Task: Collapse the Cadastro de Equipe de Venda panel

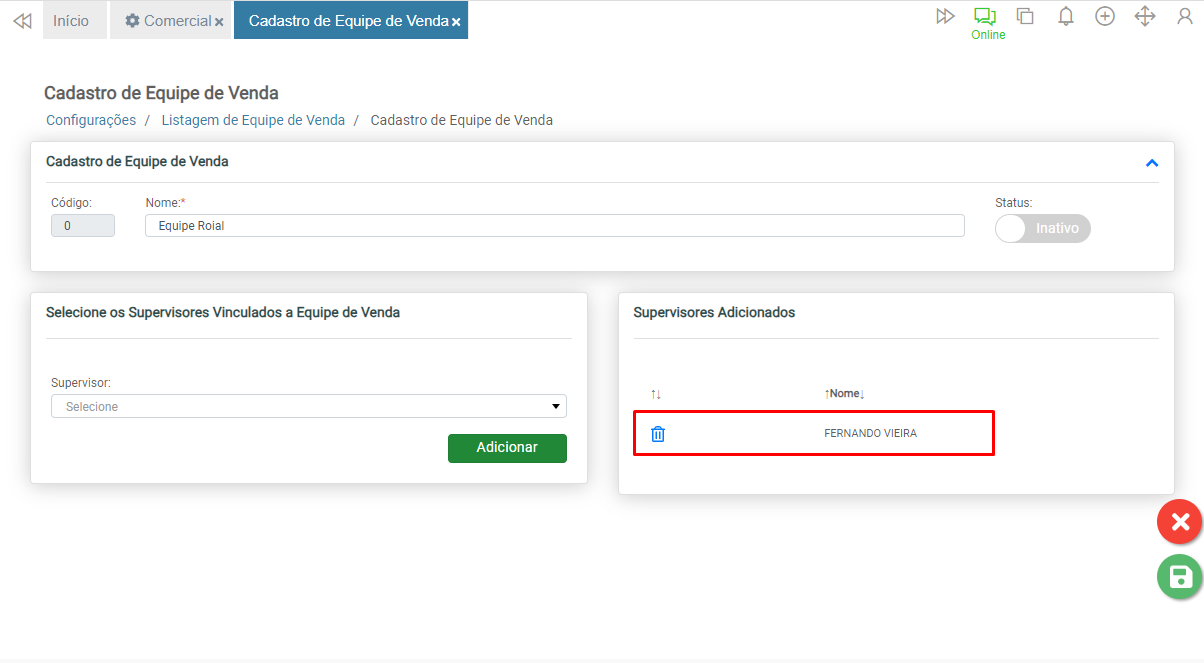Action: (x=1152, y=163)
